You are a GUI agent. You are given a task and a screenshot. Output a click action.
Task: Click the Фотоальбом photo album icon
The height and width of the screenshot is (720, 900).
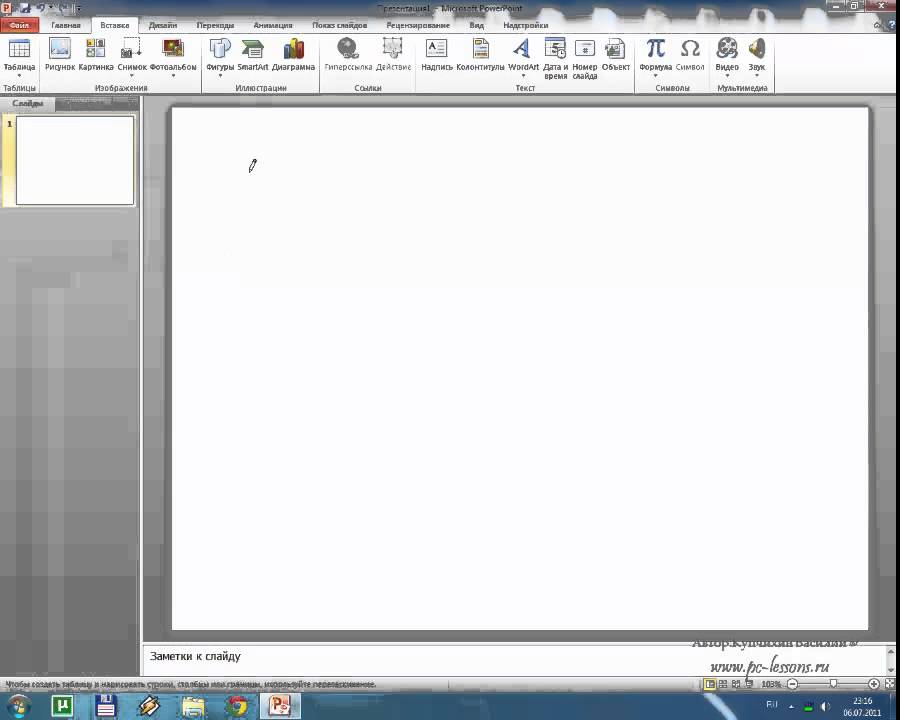coord(173,48)
